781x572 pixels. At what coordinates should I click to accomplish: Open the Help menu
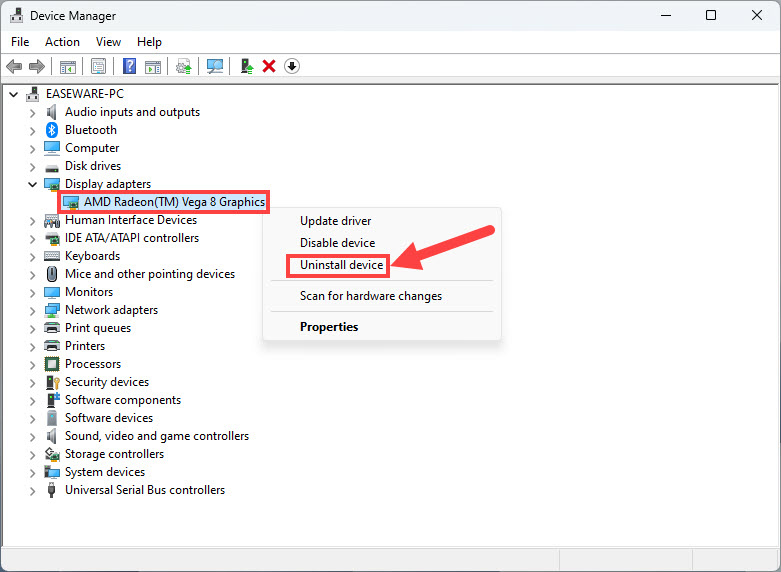[x=149, y=42]
